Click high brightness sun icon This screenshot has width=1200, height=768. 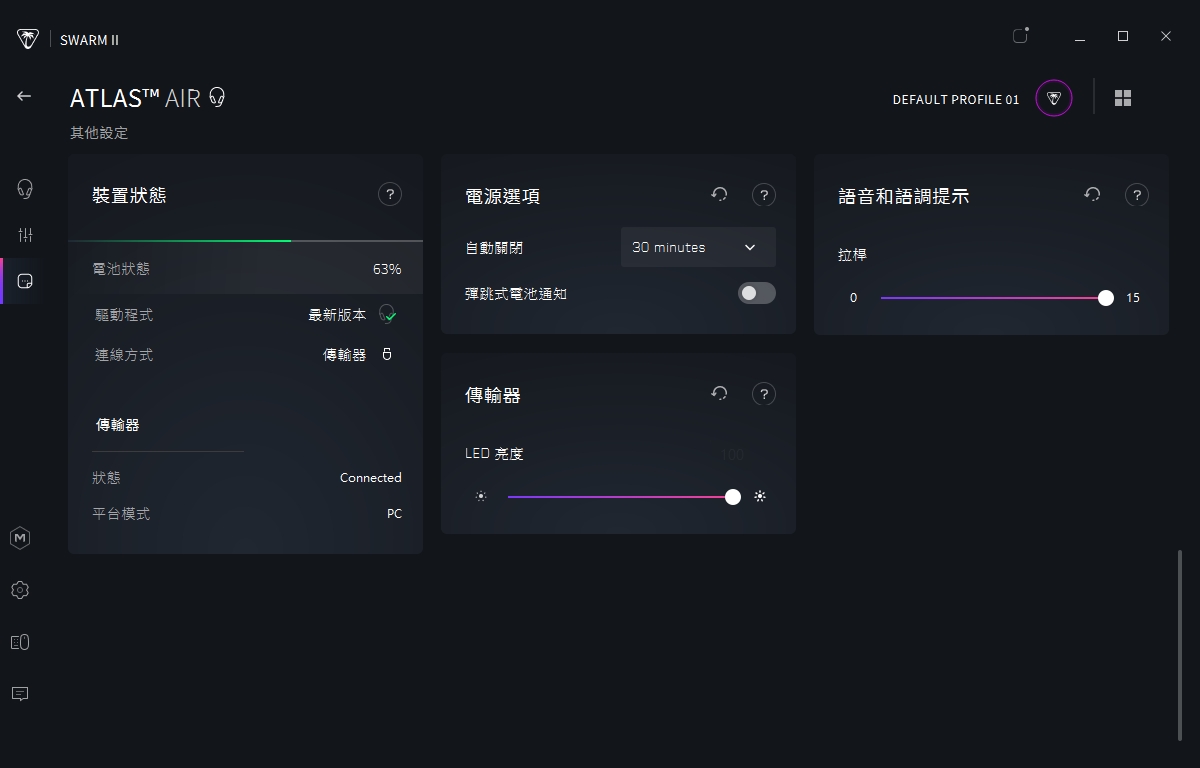[760, 496]
